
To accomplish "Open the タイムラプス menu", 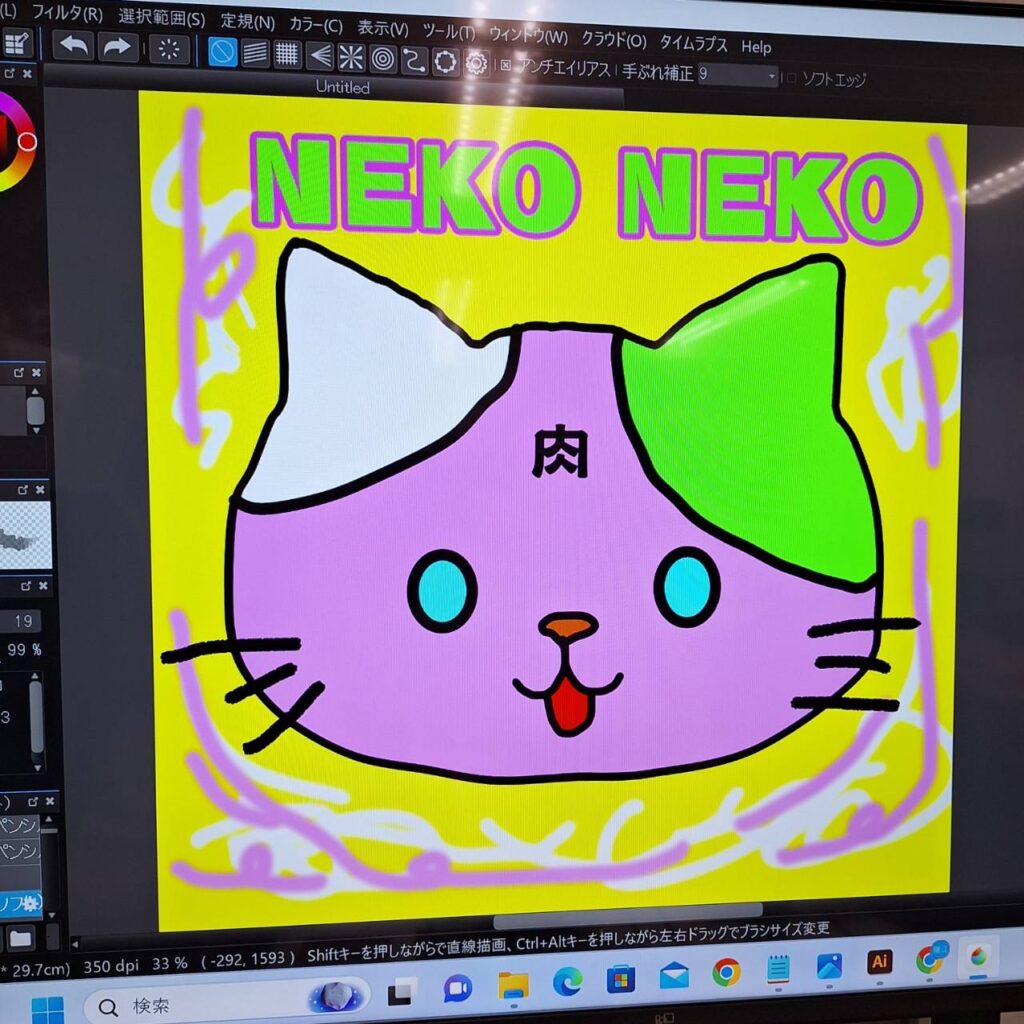I will tap(693, 44).
